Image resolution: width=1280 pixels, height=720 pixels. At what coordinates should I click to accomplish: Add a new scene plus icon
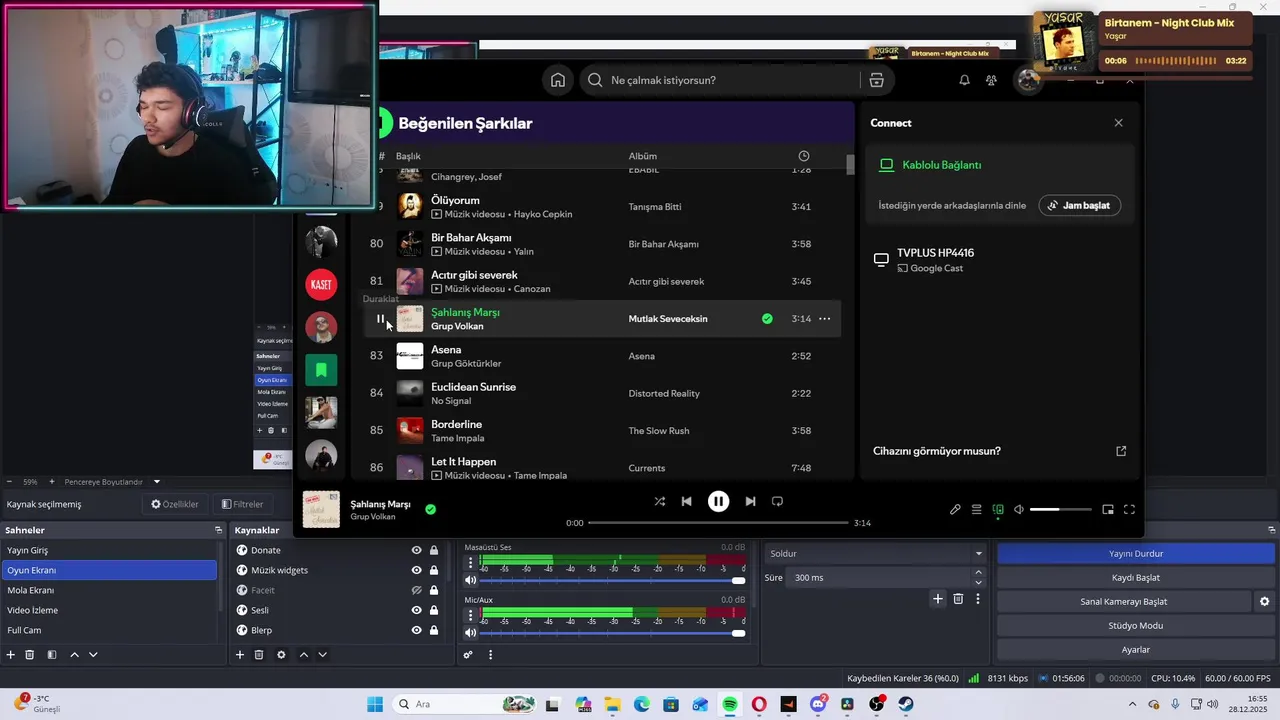coord(11,655)
